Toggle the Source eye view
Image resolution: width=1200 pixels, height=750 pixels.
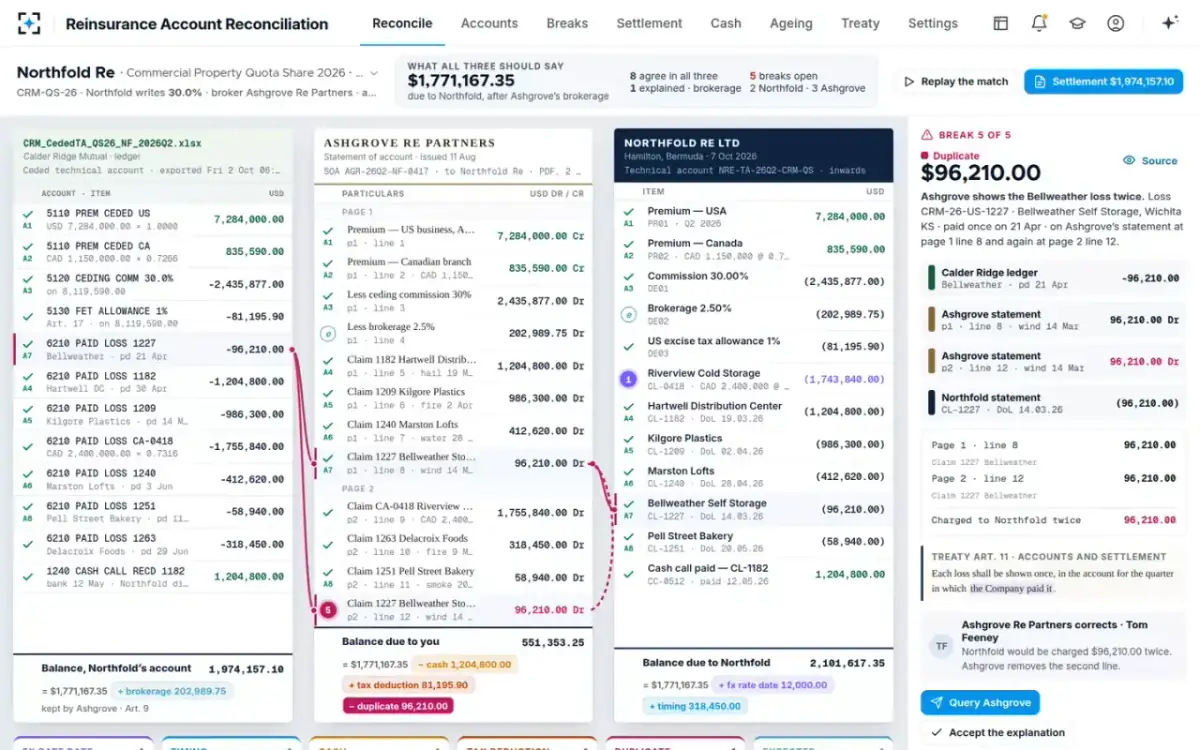click(1150, 160)
